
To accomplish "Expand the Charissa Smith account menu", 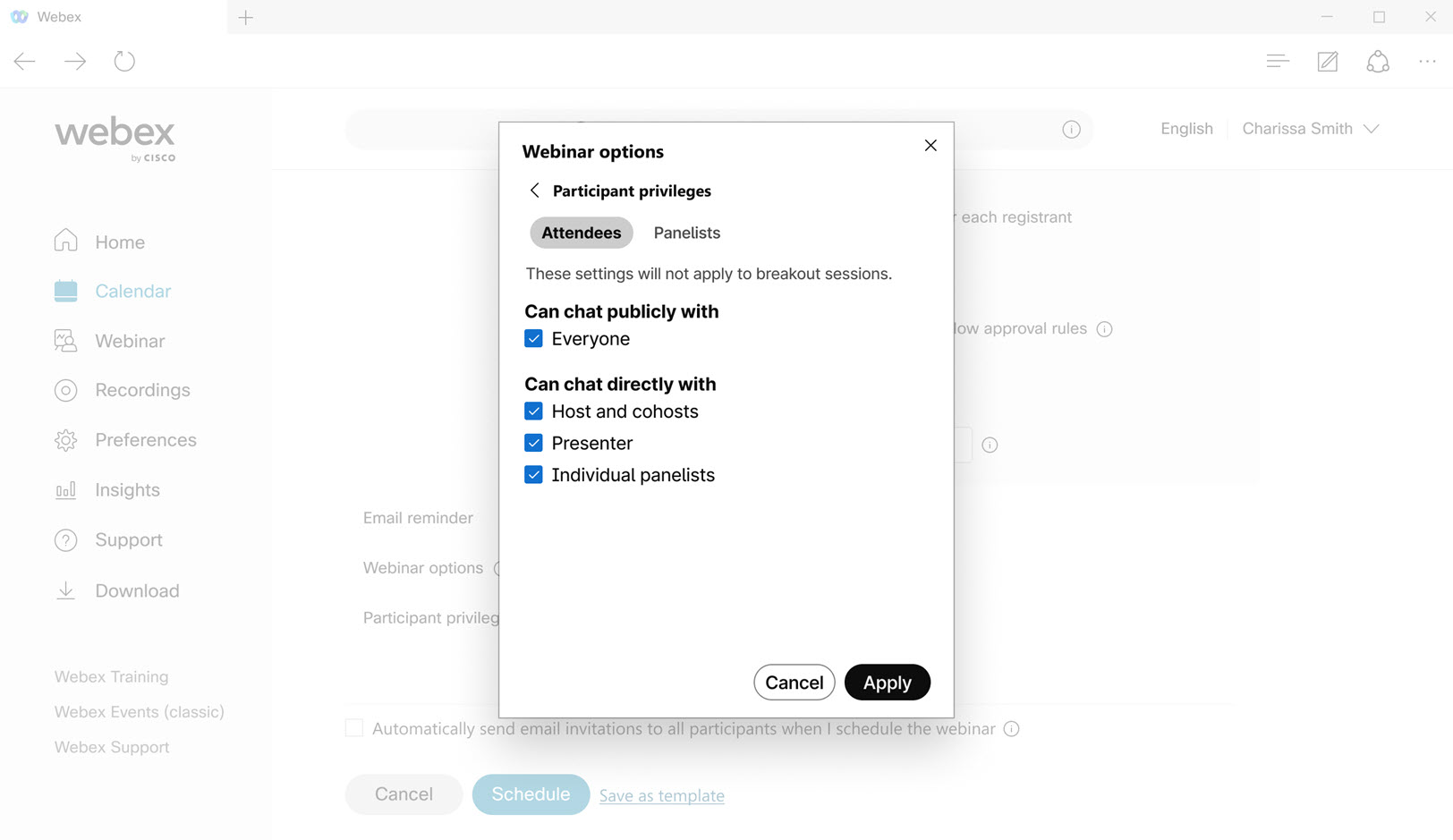I will tap(1310, 129).
